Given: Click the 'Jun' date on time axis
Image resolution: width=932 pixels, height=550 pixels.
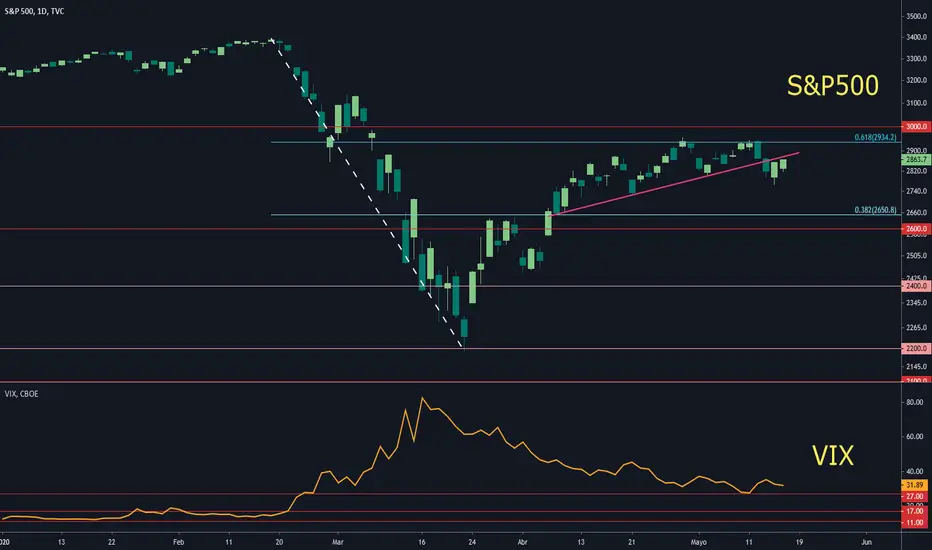Looking at the screenshot, I should click(867, 542).
